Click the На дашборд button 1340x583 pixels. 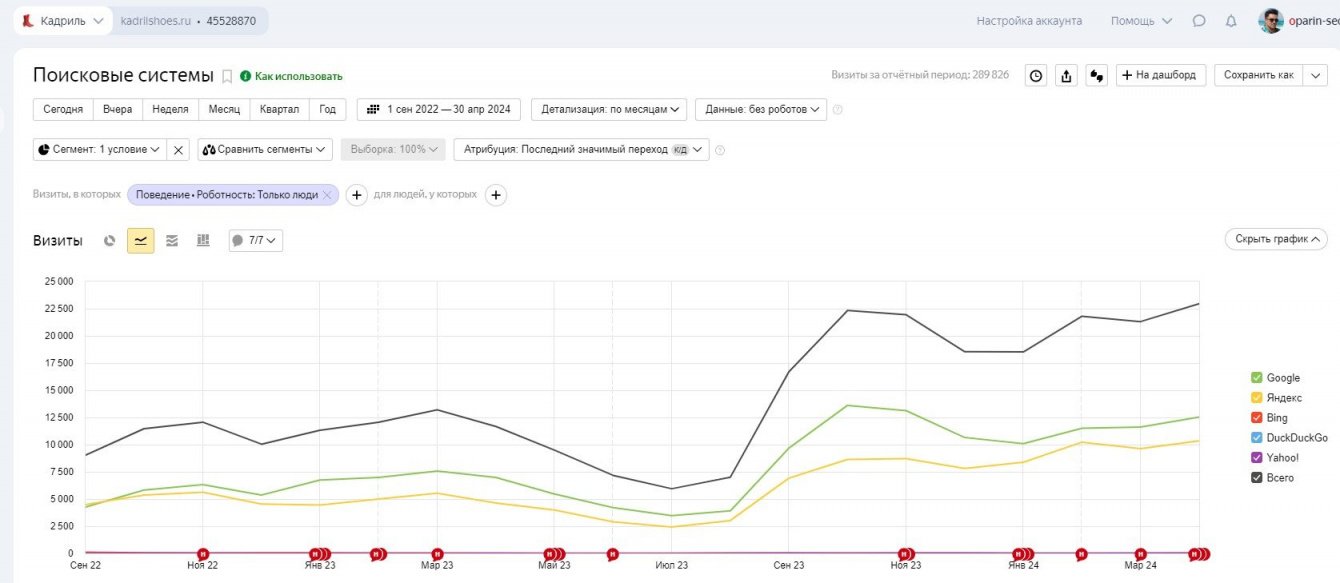click(x=1160, y=75)
